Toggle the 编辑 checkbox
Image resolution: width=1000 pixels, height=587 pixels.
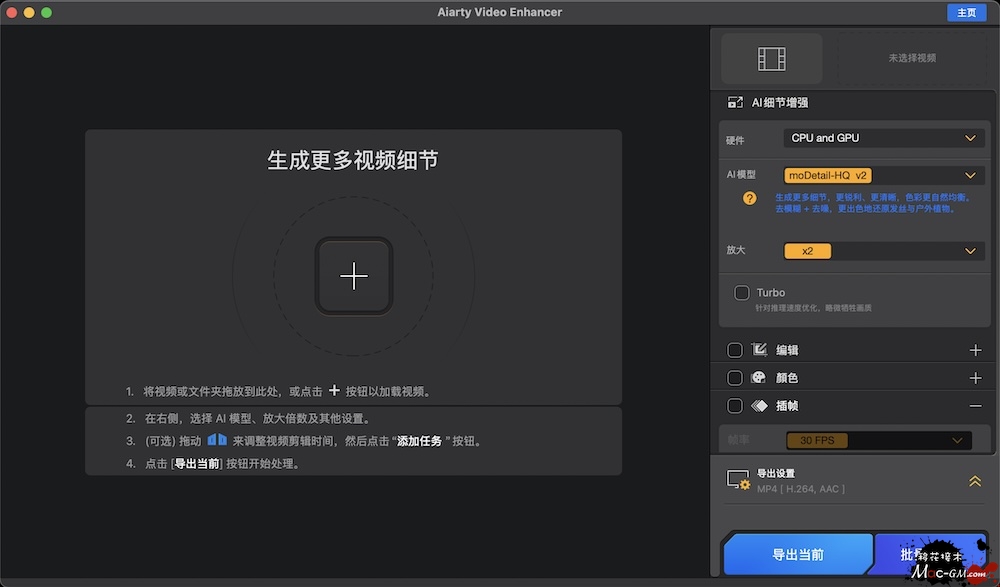coord(735,350)
